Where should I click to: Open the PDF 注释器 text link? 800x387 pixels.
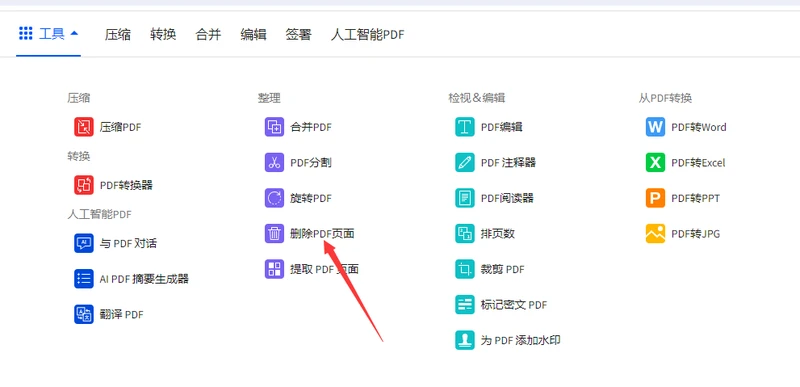[x=508, y=163]
